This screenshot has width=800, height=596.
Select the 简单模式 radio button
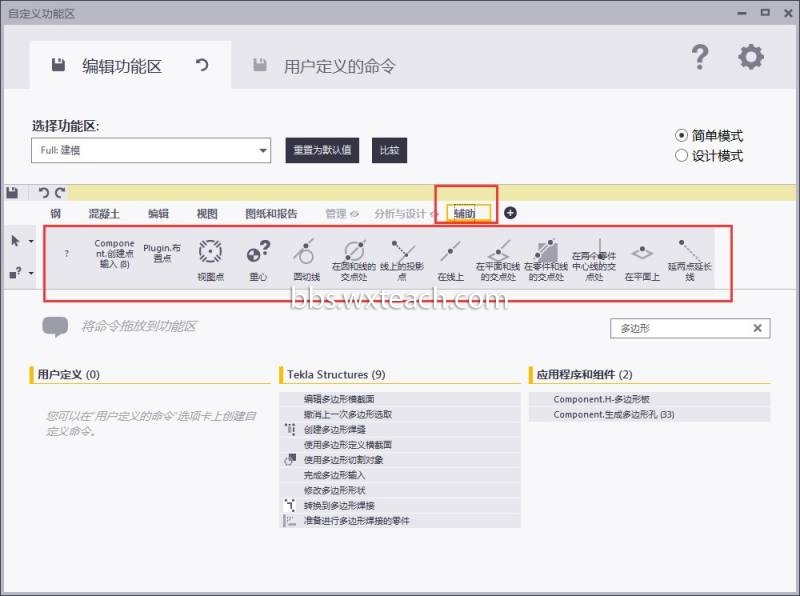click(681, 136)
